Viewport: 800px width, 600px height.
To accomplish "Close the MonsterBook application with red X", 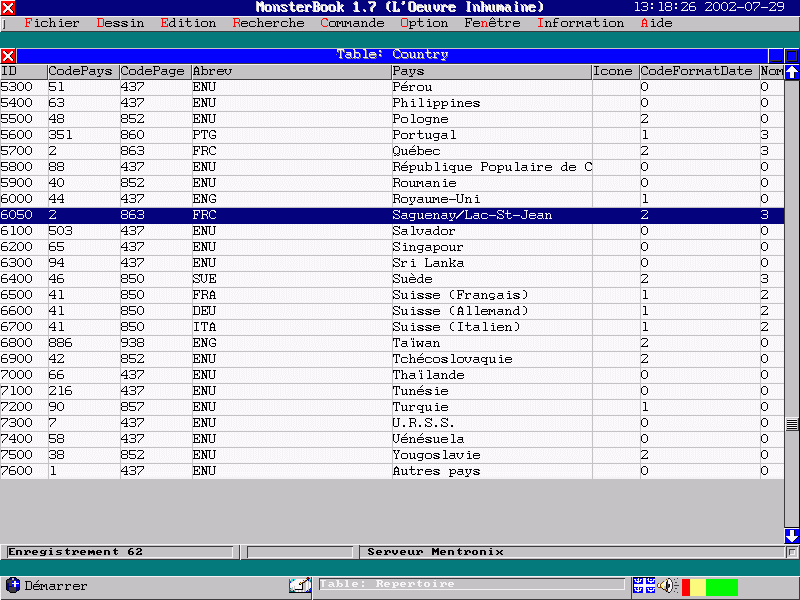I will point(8,7).
